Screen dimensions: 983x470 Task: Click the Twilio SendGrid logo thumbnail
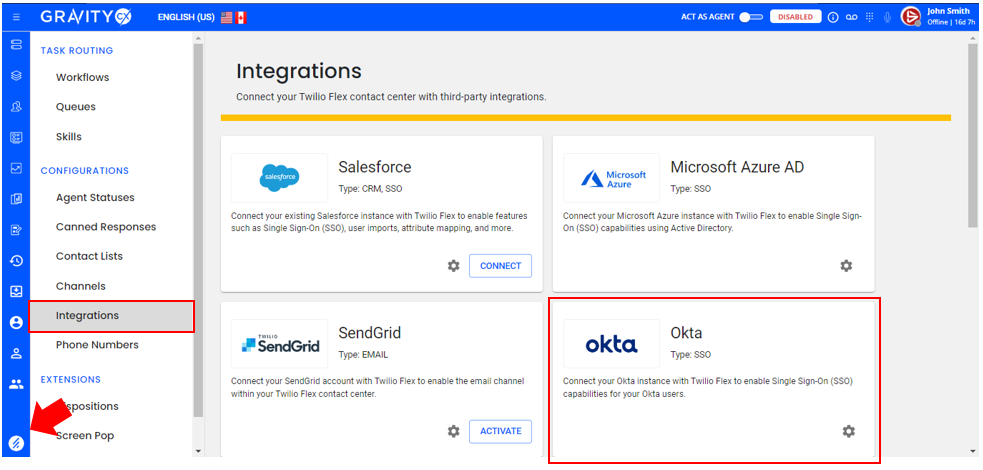tap(279, 343)
